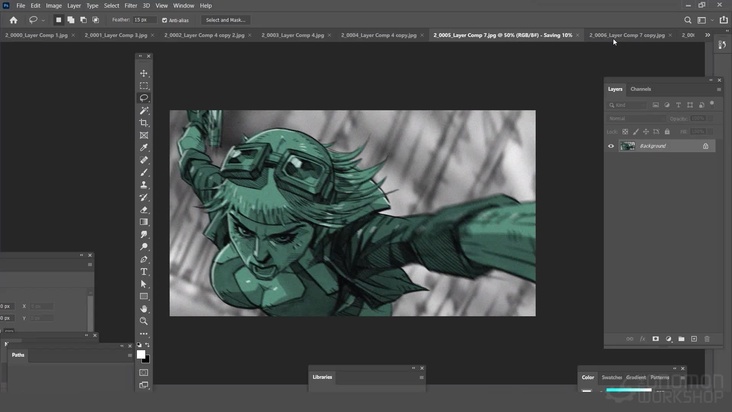This screenshot has width=732, height=412.
Task: Select the Smudge tool
Action: pos(144,234)
